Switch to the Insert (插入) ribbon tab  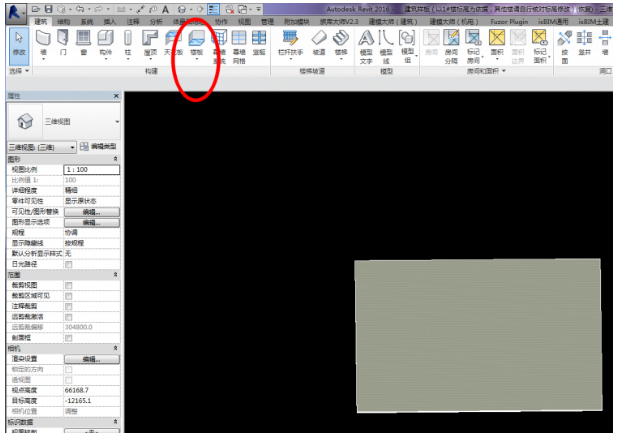pyautogui.click(x=110, y=22)
